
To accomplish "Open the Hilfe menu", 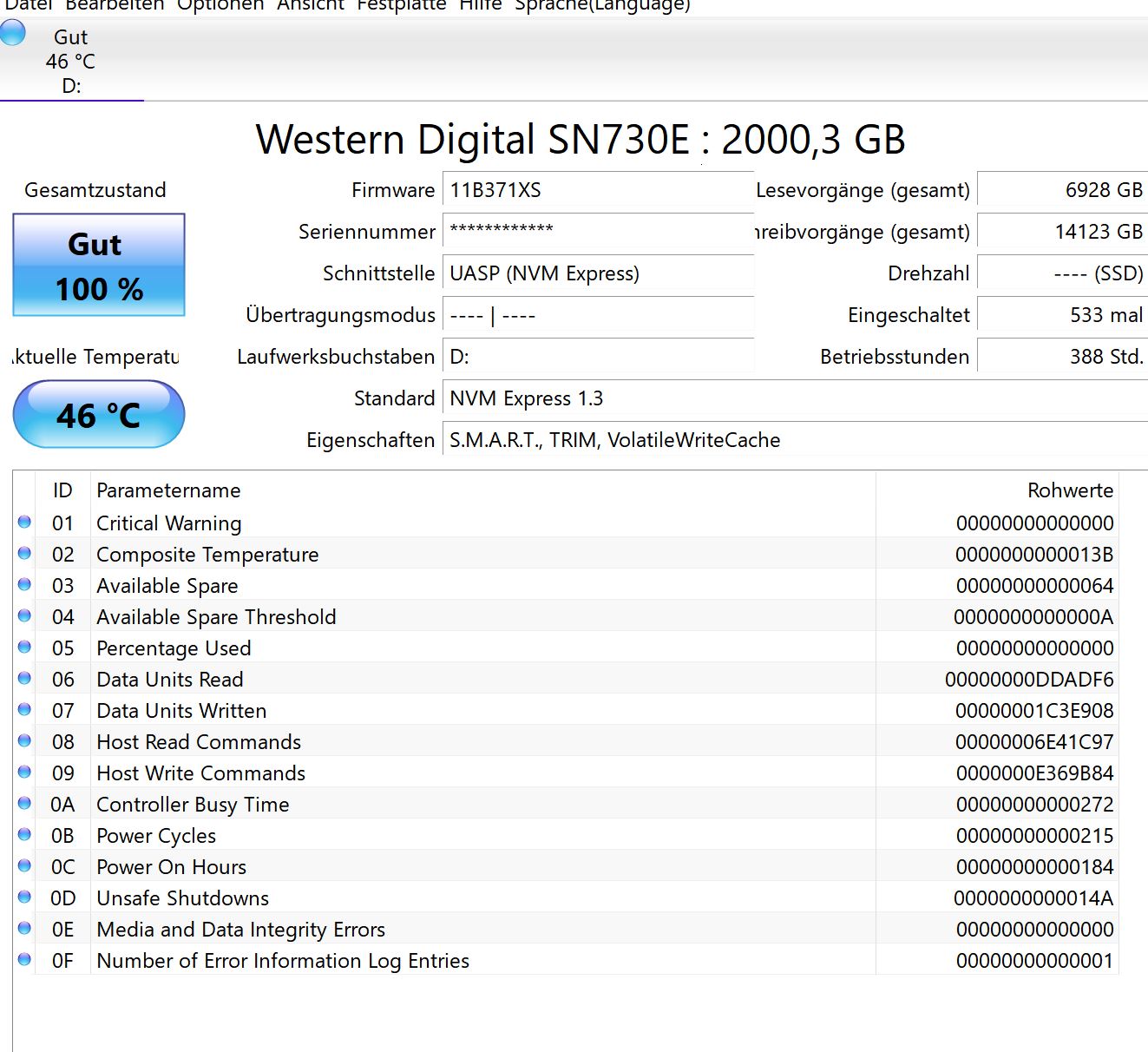I will click(x=481, y=5).
